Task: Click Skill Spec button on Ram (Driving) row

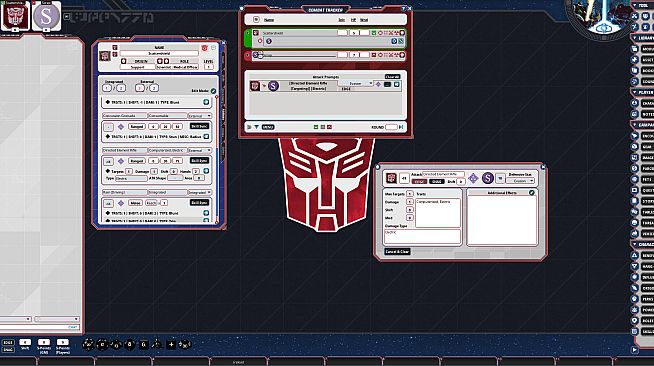Action: tap(199, 203)
